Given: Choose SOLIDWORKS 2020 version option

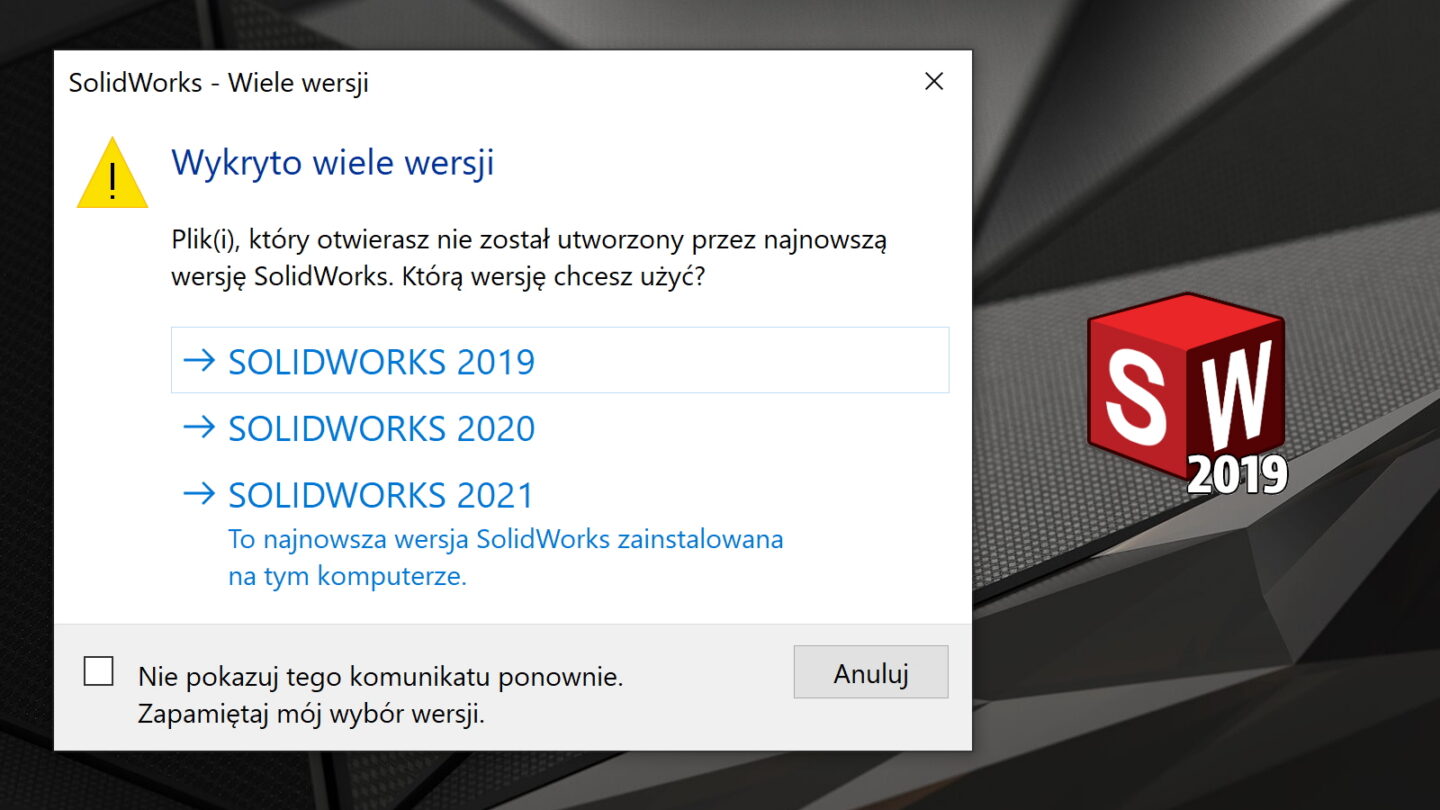Looking at the screenshot, I should click(560, 428).
